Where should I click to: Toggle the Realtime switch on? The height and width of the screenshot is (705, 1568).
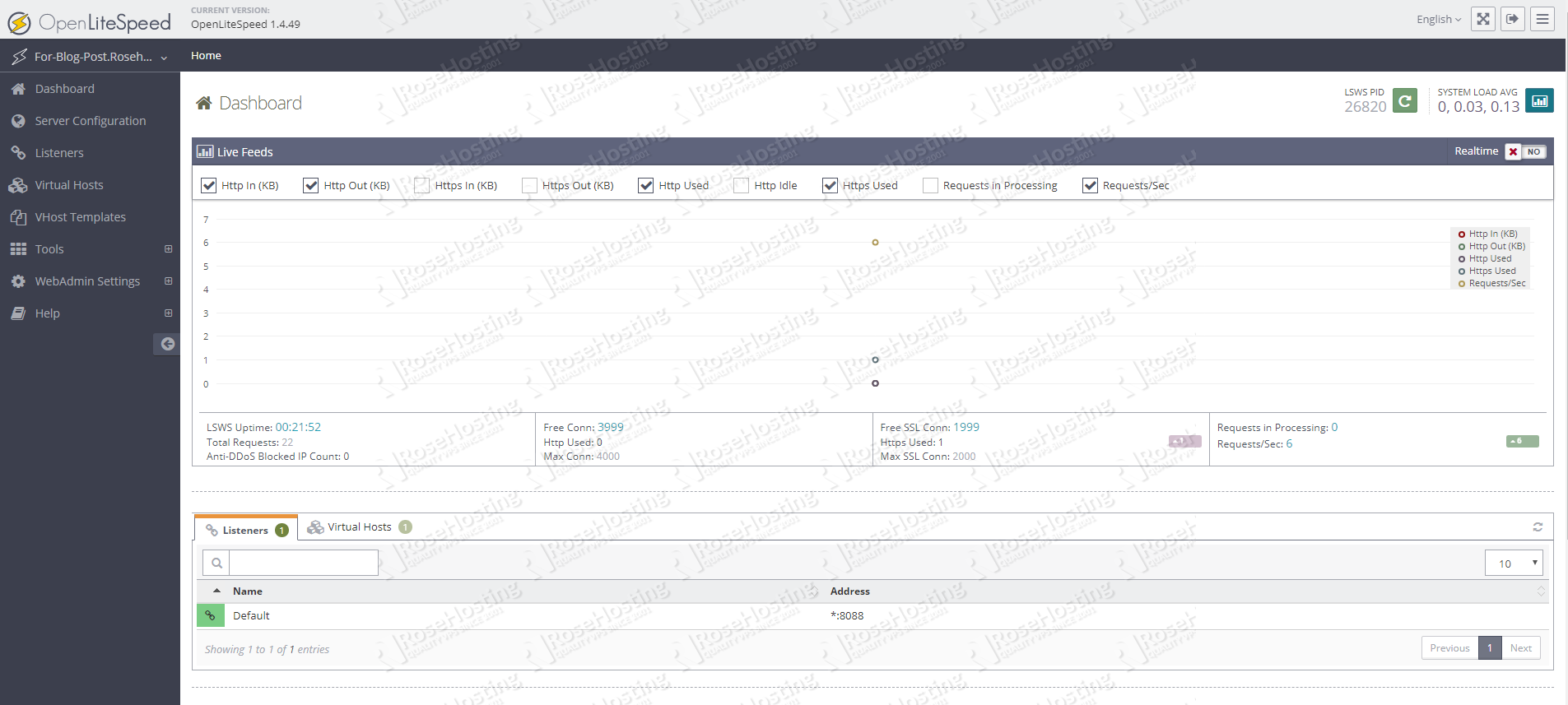pyautogui.click(x=1526, y=151)
